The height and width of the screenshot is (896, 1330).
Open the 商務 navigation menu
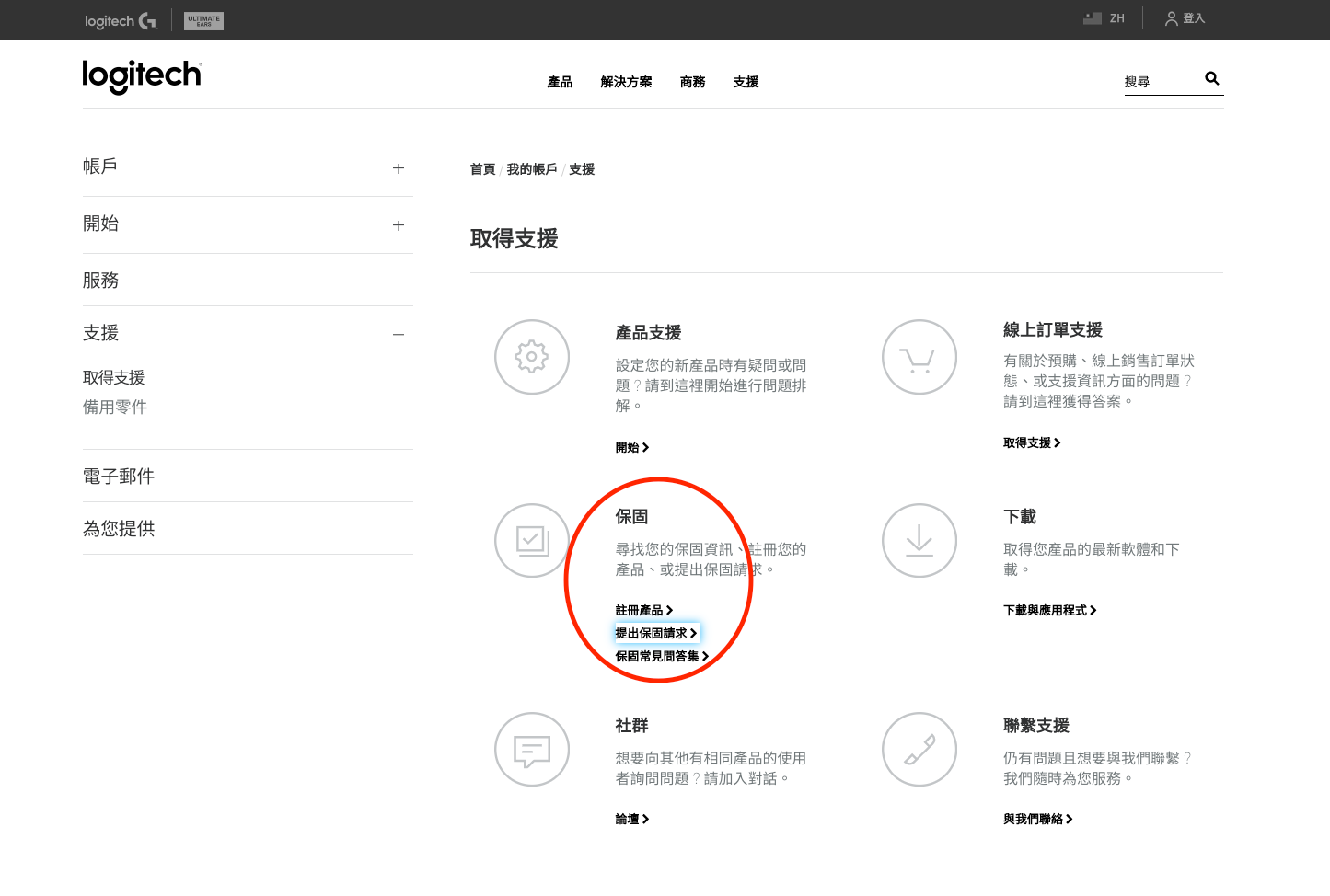tap(692, 82)
